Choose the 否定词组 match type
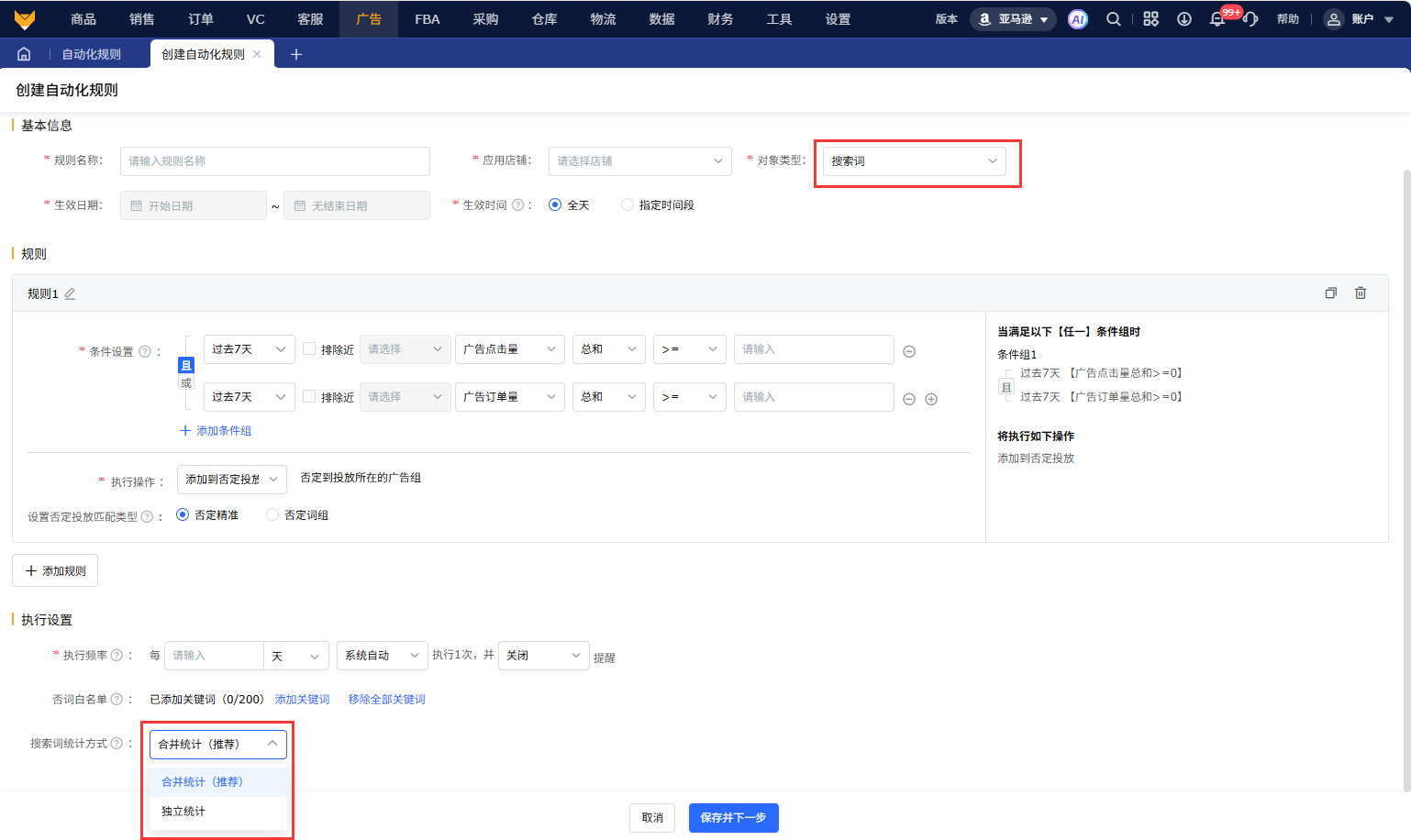This screenshot has height=840, width=1411. pyautogui.click(x=272, y=515)
